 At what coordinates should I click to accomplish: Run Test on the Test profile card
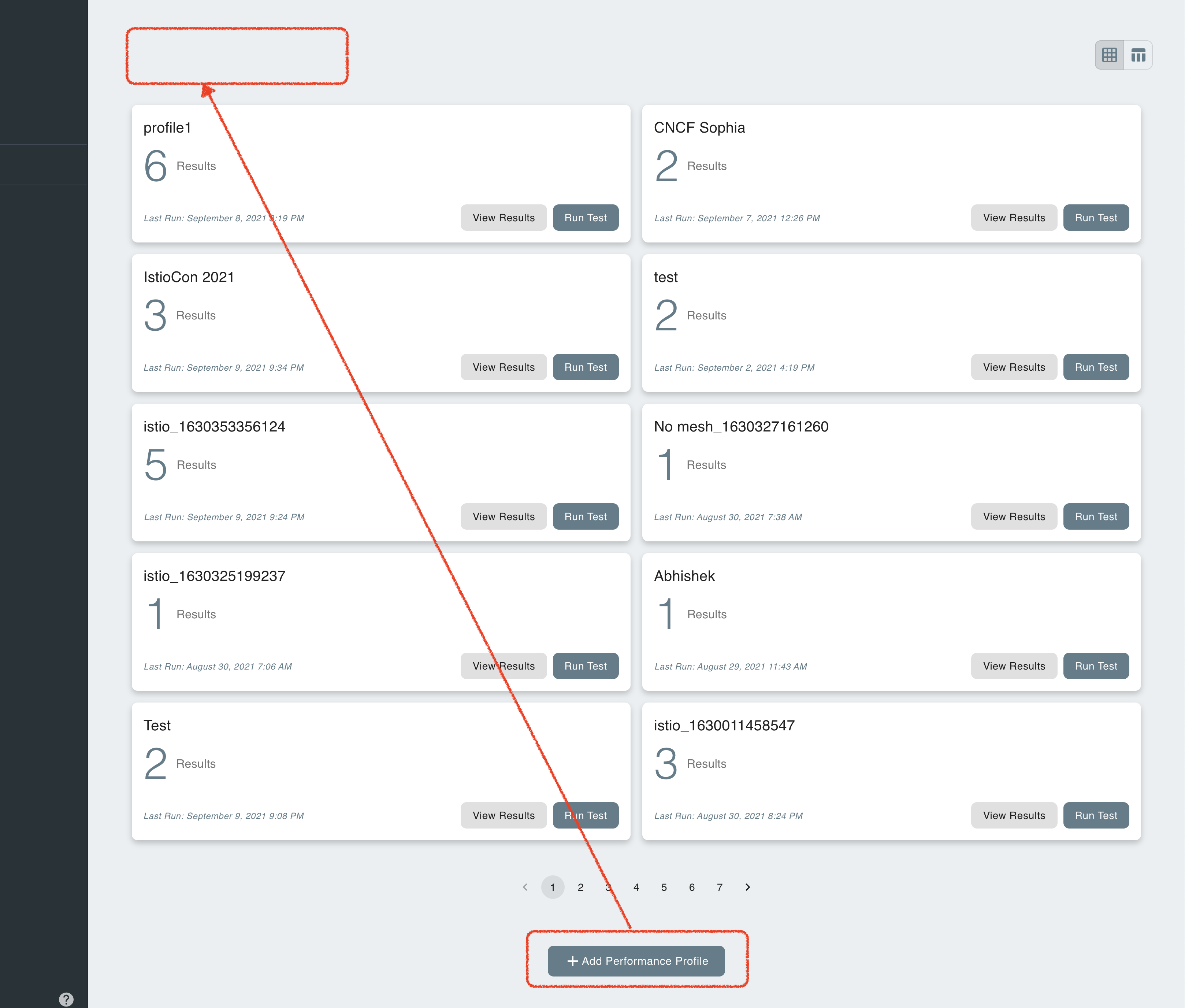coord(585,815)
